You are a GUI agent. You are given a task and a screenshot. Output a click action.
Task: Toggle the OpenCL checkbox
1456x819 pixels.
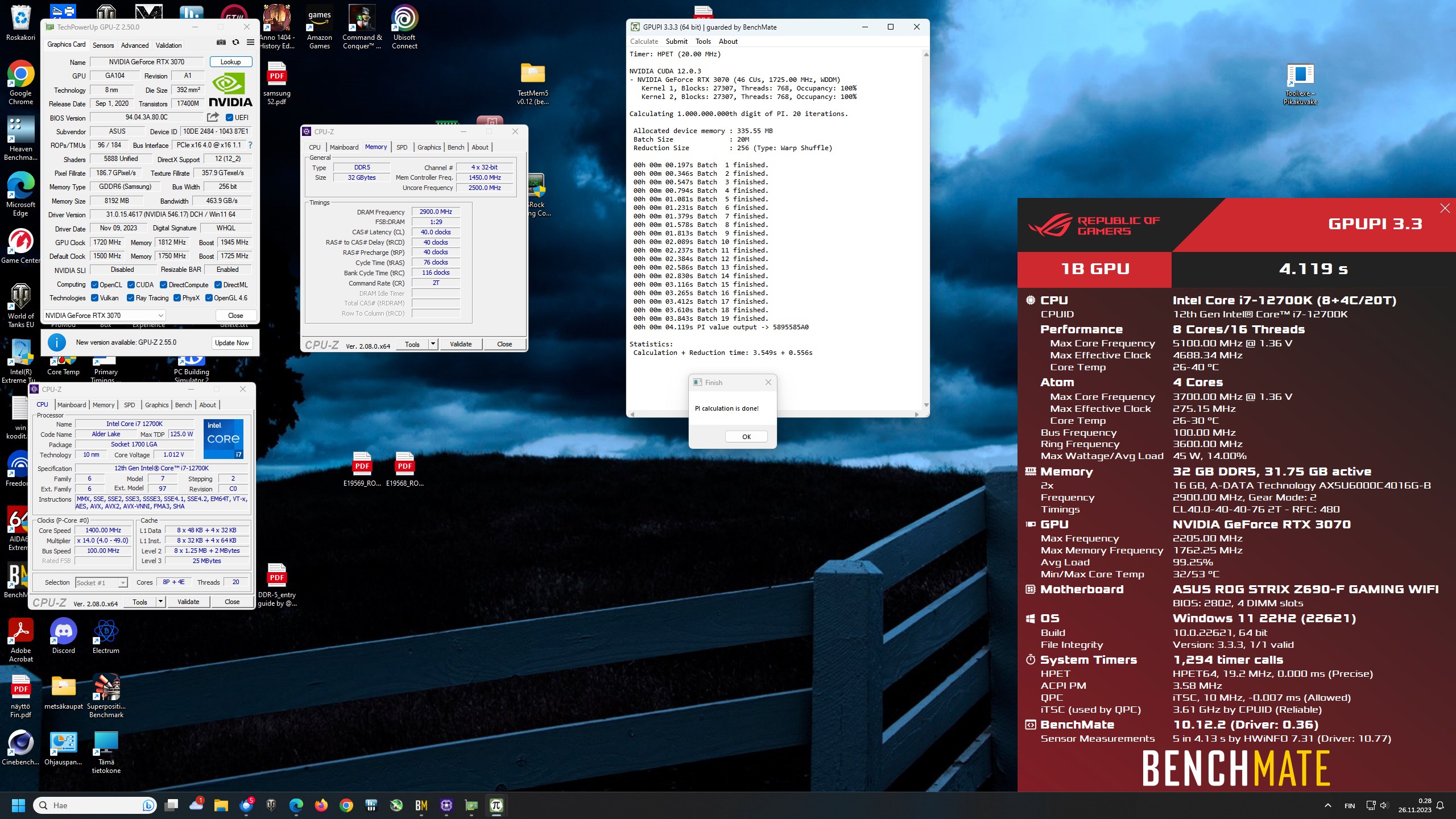coord(94,285)
